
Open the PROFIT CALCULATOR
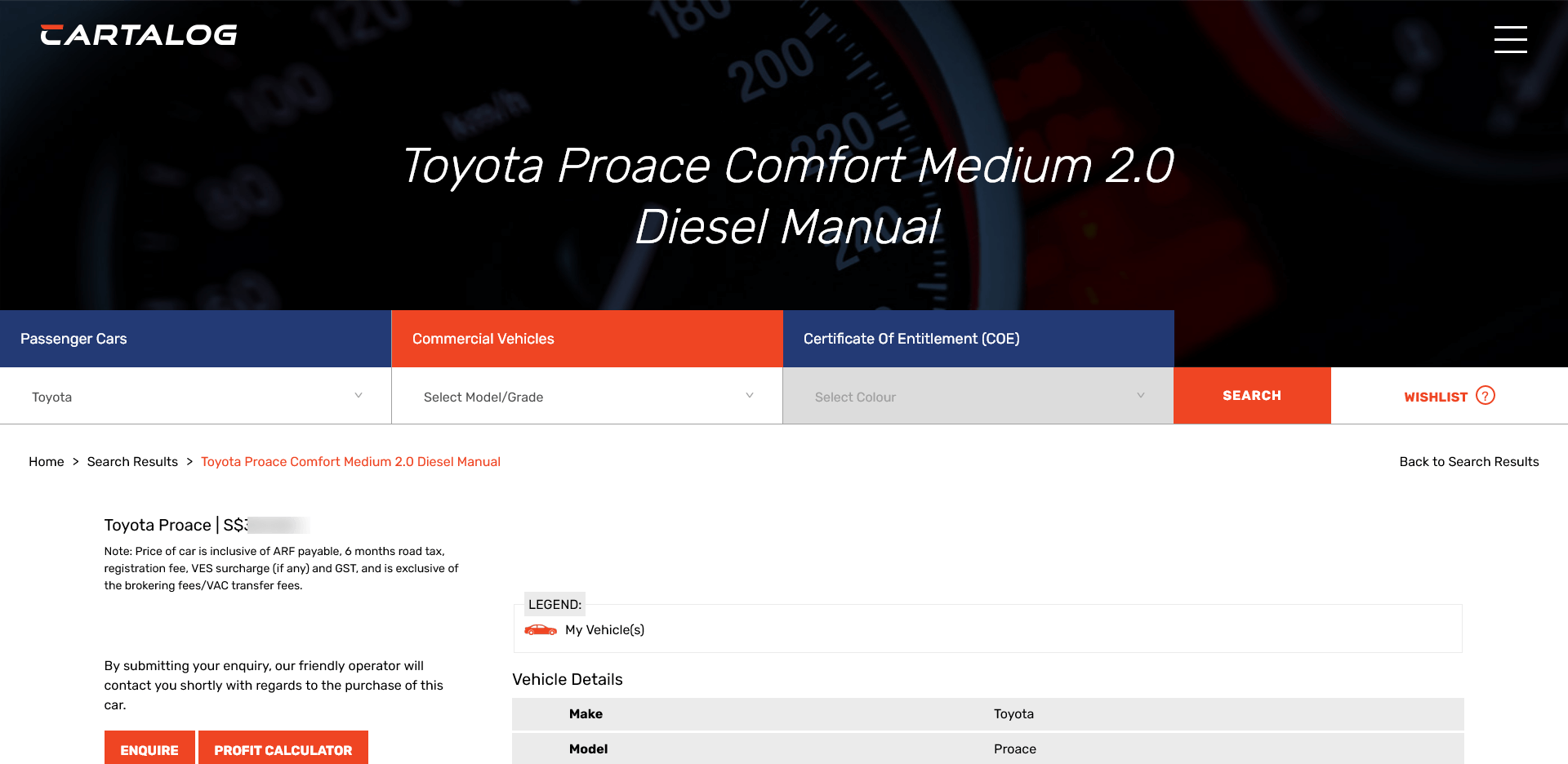[x=283, y=748]
